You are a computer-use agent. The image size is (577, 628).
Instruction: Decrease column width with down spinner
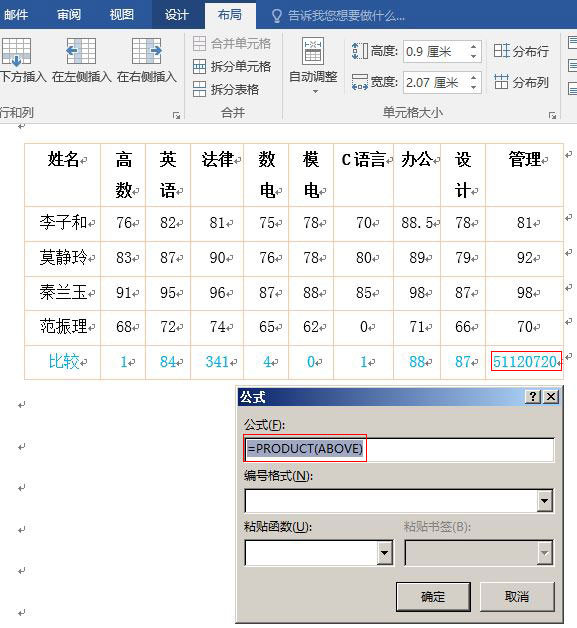tap(473, 88)
